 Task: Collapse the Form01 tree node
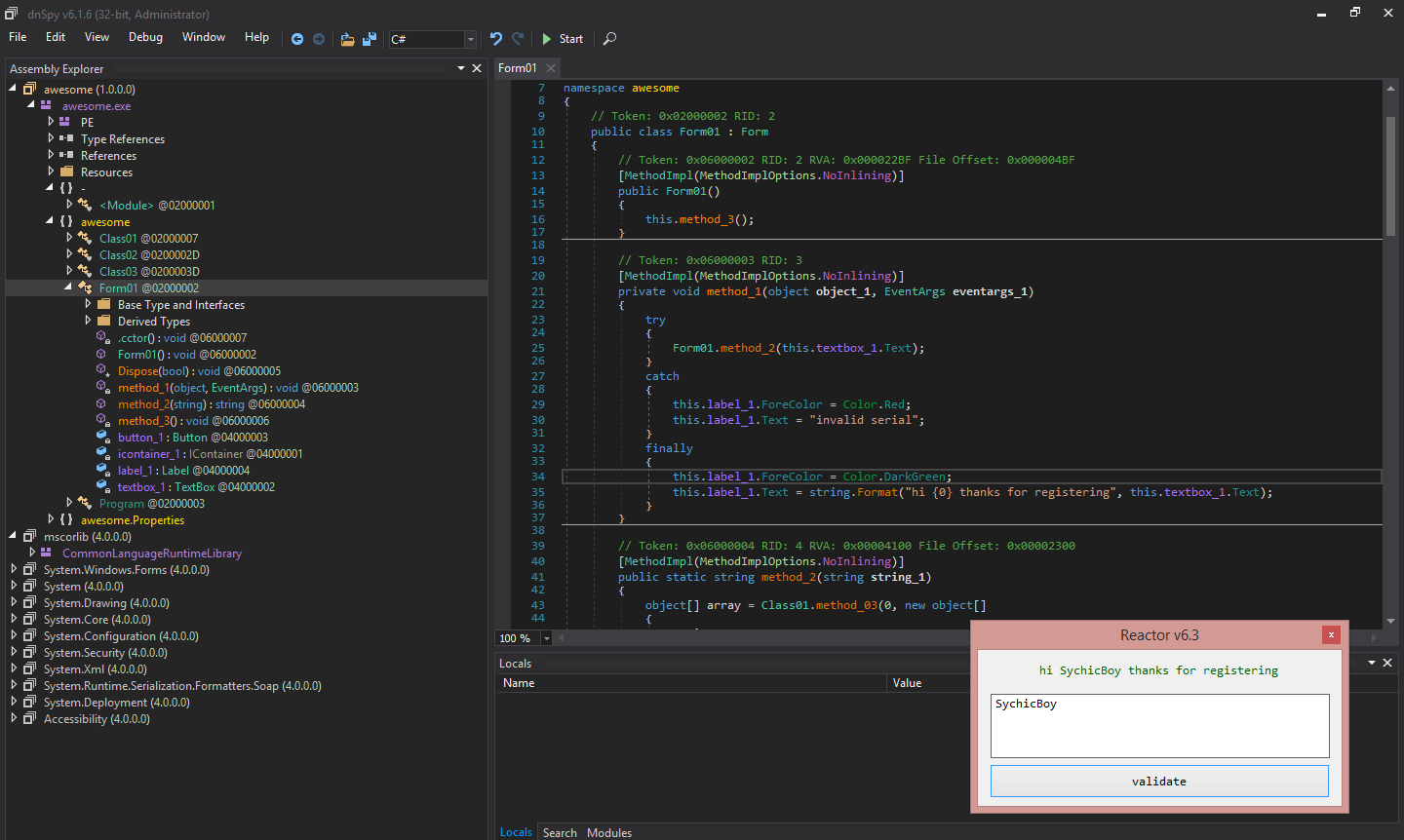click(69, 287)
